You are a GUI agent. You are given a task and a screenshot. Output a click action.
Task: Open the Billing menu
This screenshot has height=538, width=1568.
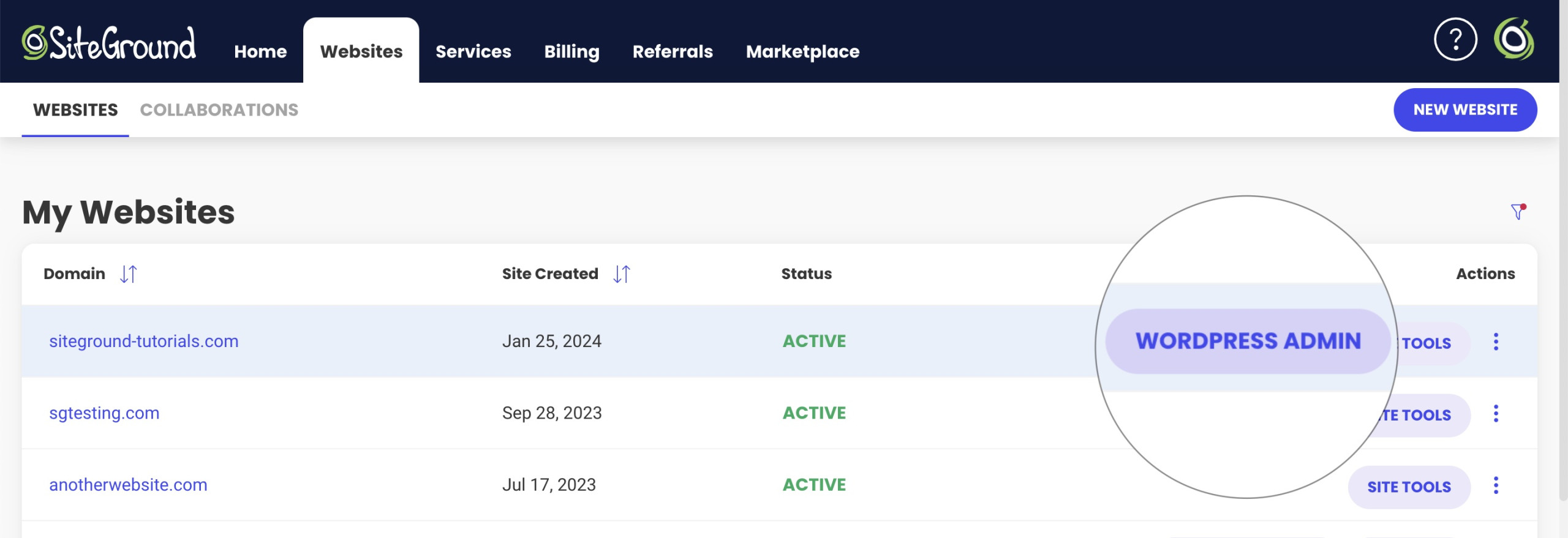(571, 51)
